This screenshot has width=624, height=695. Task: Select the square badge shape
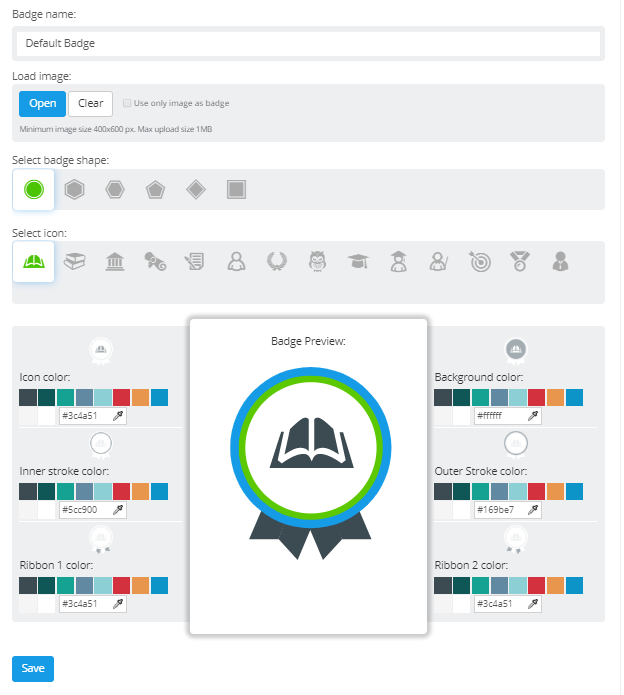(236, 189)
